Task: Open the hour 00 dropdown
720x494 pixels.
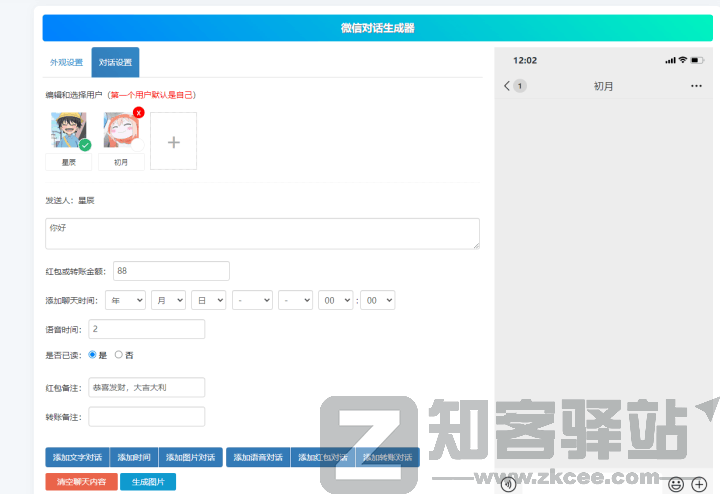Action: coord(336,300)
